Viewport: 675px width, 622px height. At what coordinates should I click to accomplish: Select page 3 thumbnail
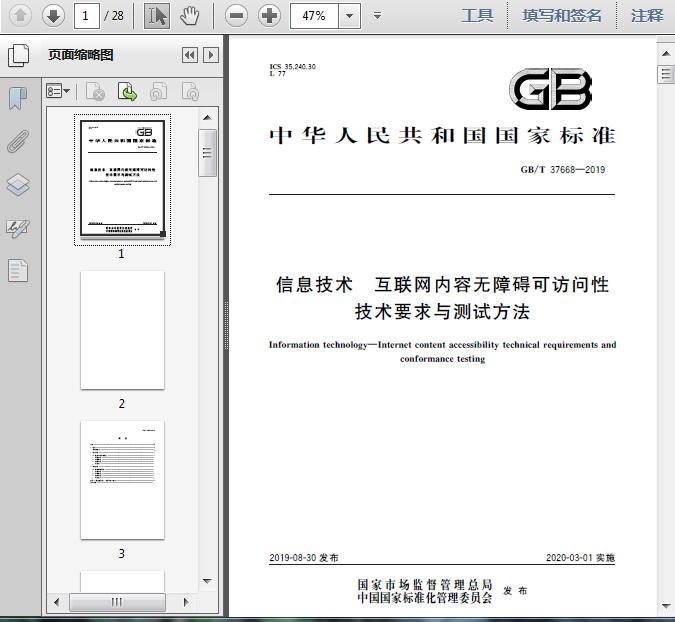point(122,480)
